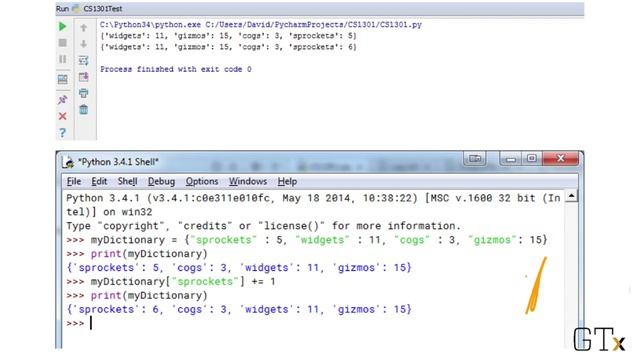Click the Down the Stack Trace arrow
The image size is (640, 360).
coord(84,44)
